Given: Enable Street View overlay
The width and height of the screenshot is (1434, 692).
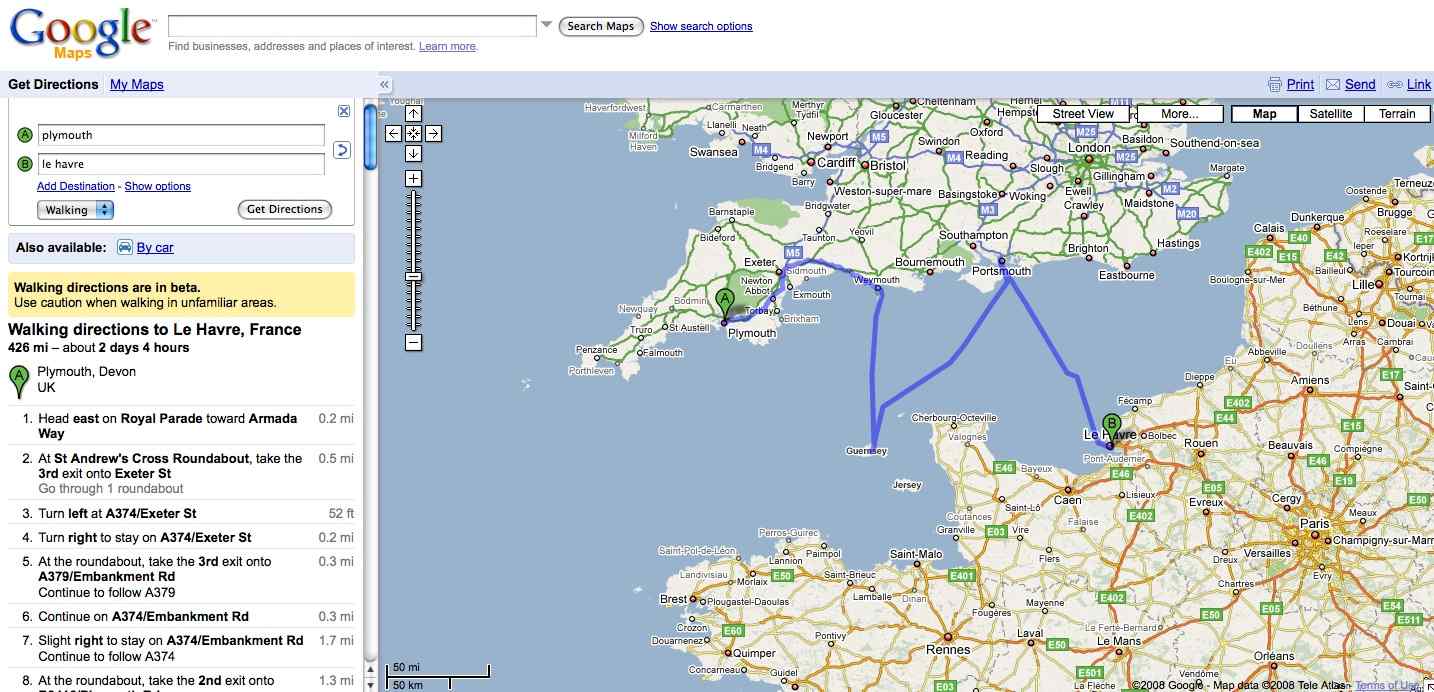Looking at the screenshot, I should click(x=1083, y=114).
